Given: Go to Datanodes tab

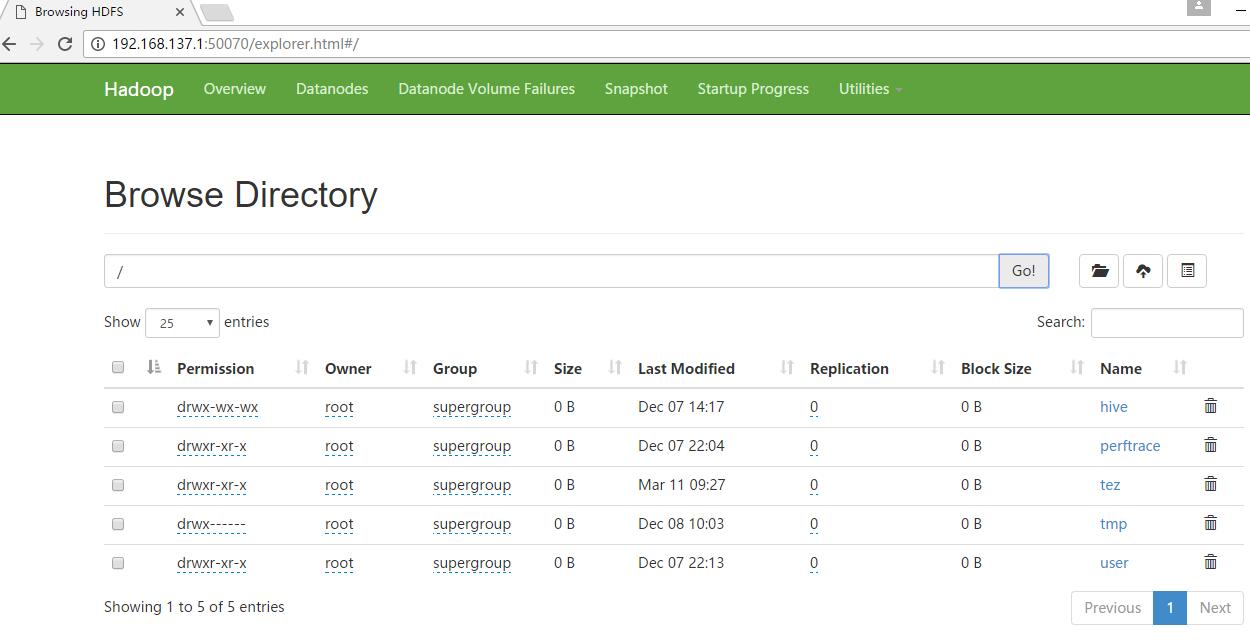Looking at the screenshot, I should coord(332,89).
